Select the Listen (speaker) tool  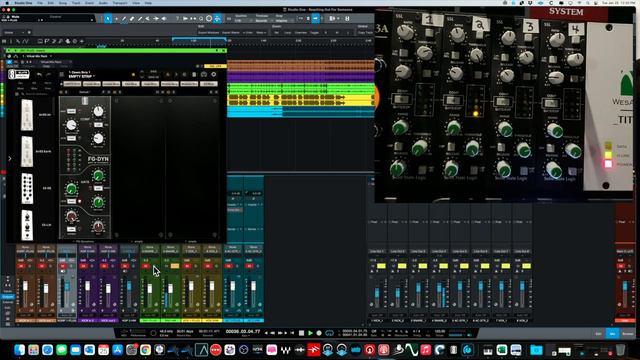coord(164,18)
